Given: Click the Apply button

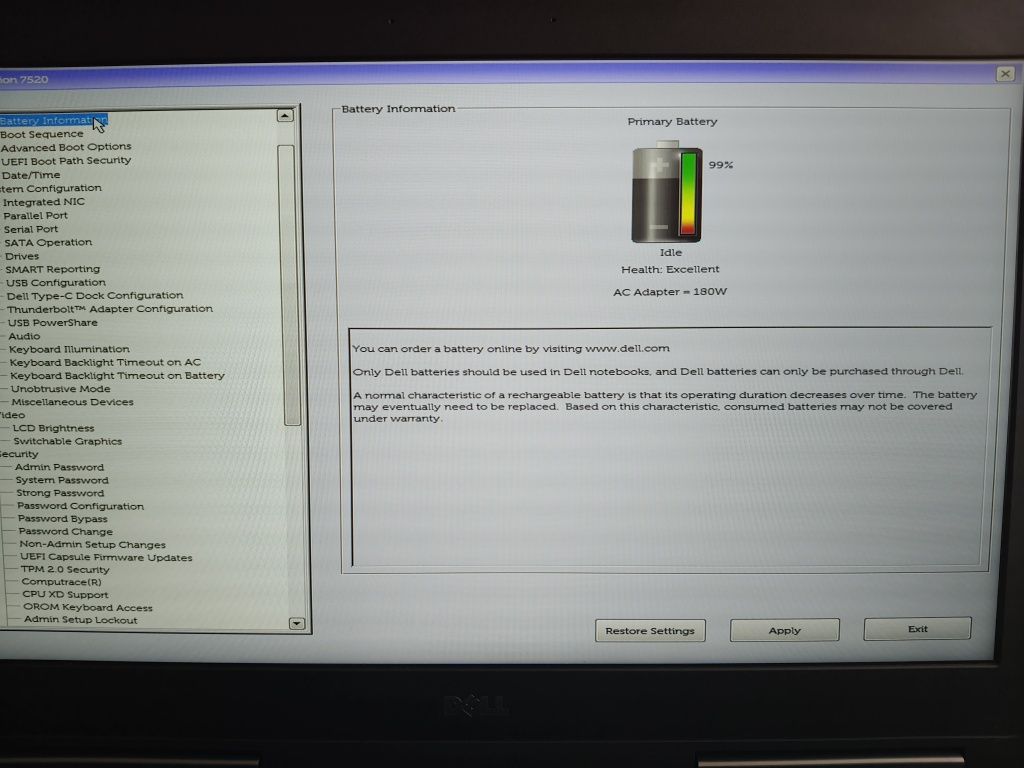Looking at the screenshot, I should (x=784, y=630).
